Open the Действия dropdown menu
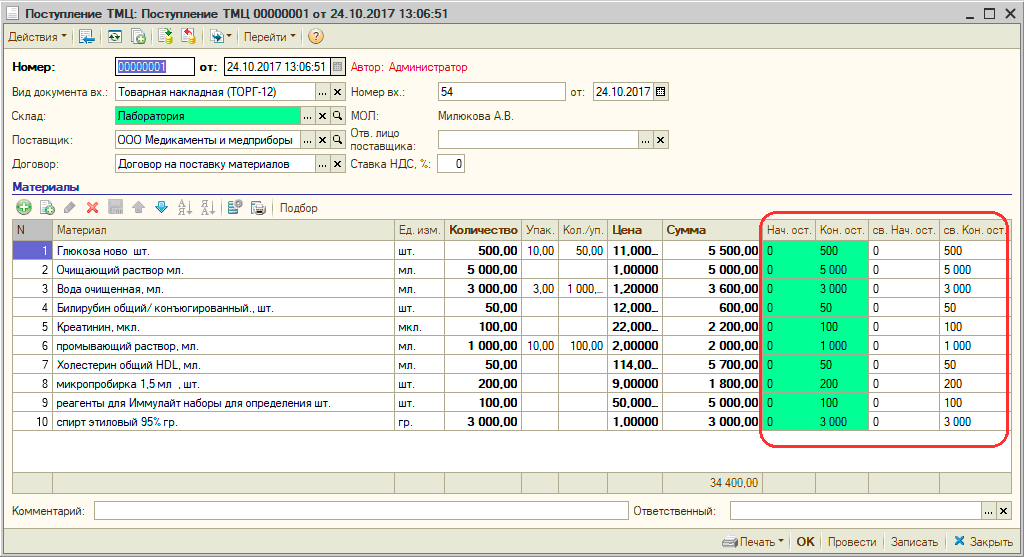The image size is (1024, 557). coord(38,37)
